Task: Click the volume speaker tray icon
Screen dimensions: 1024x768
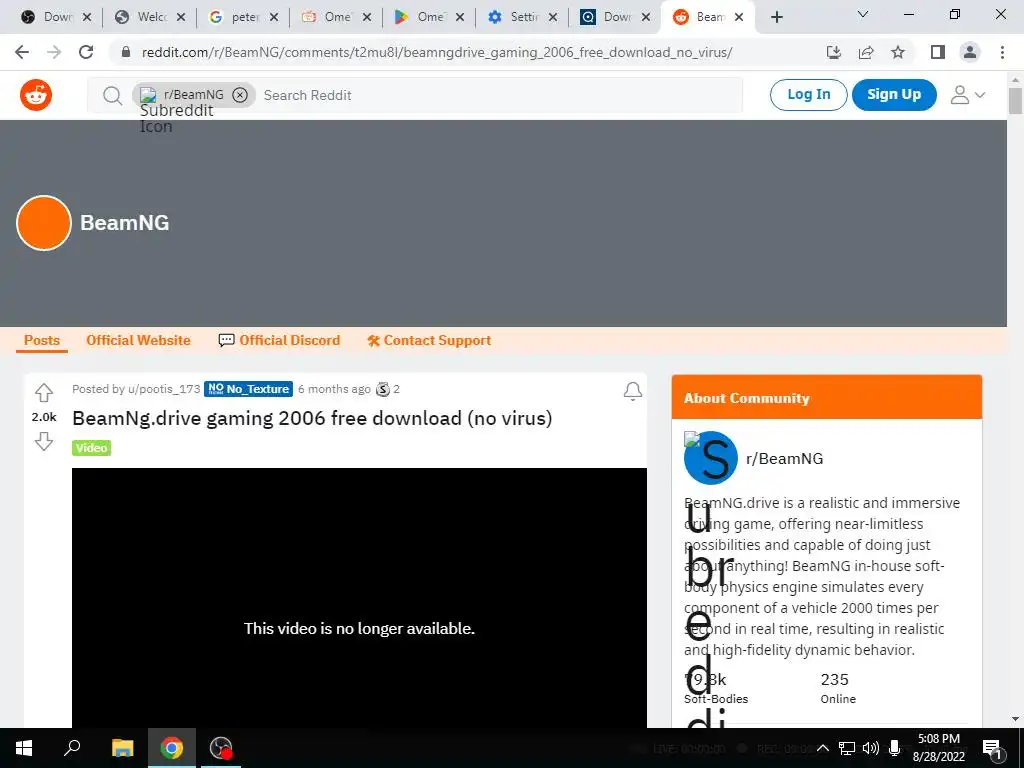Action: [x=871, y=748]
